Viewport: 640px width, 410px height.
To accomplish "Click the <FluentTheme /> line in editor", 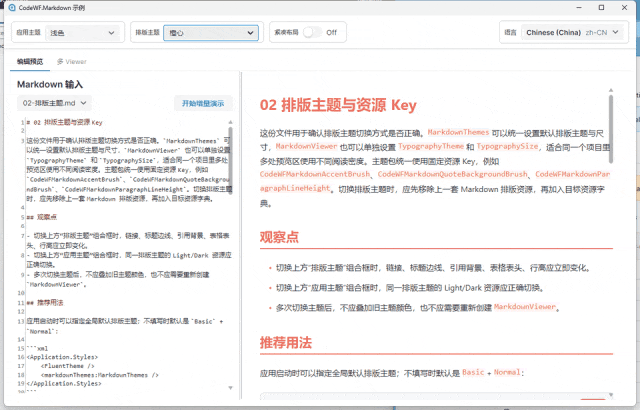I will 68,366.
